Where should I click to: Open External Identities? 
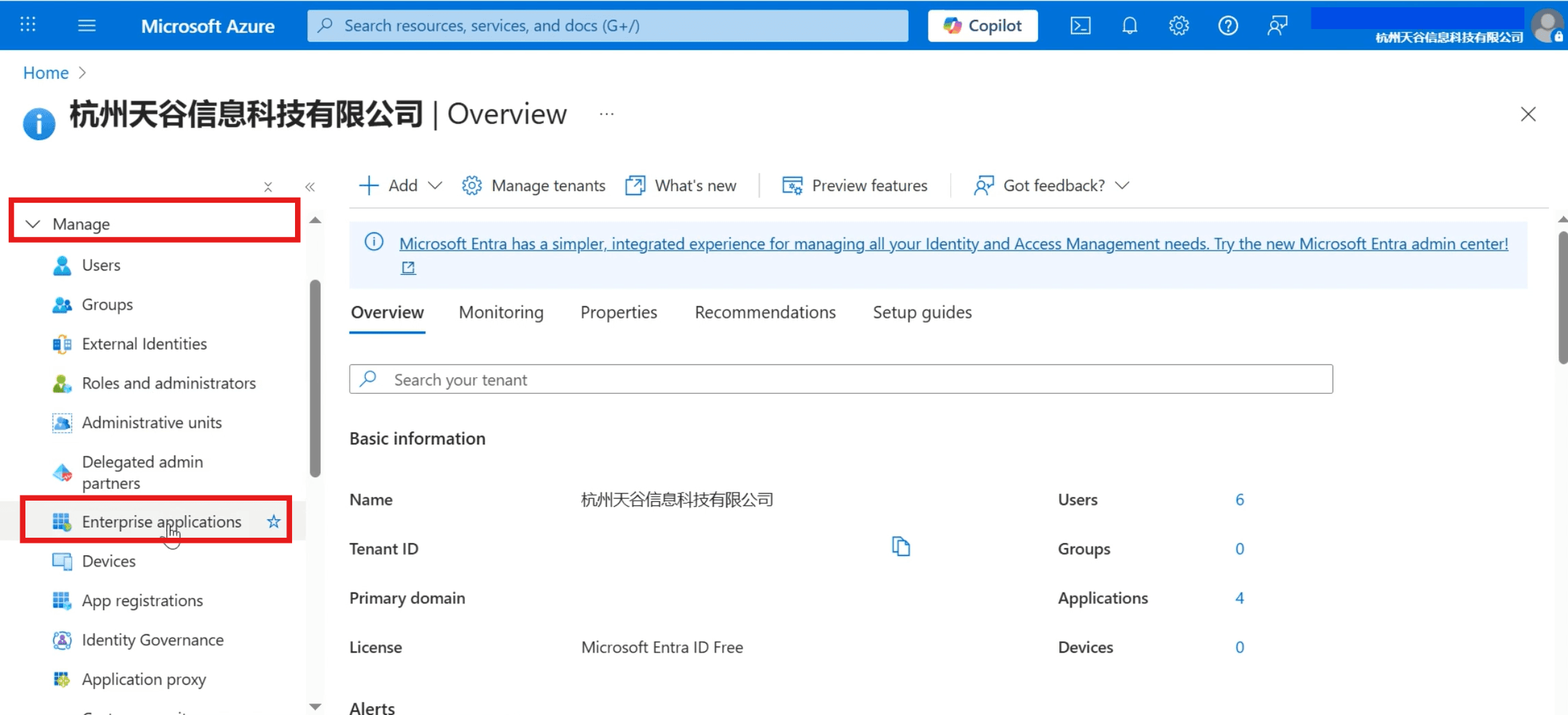coord(144,344)
